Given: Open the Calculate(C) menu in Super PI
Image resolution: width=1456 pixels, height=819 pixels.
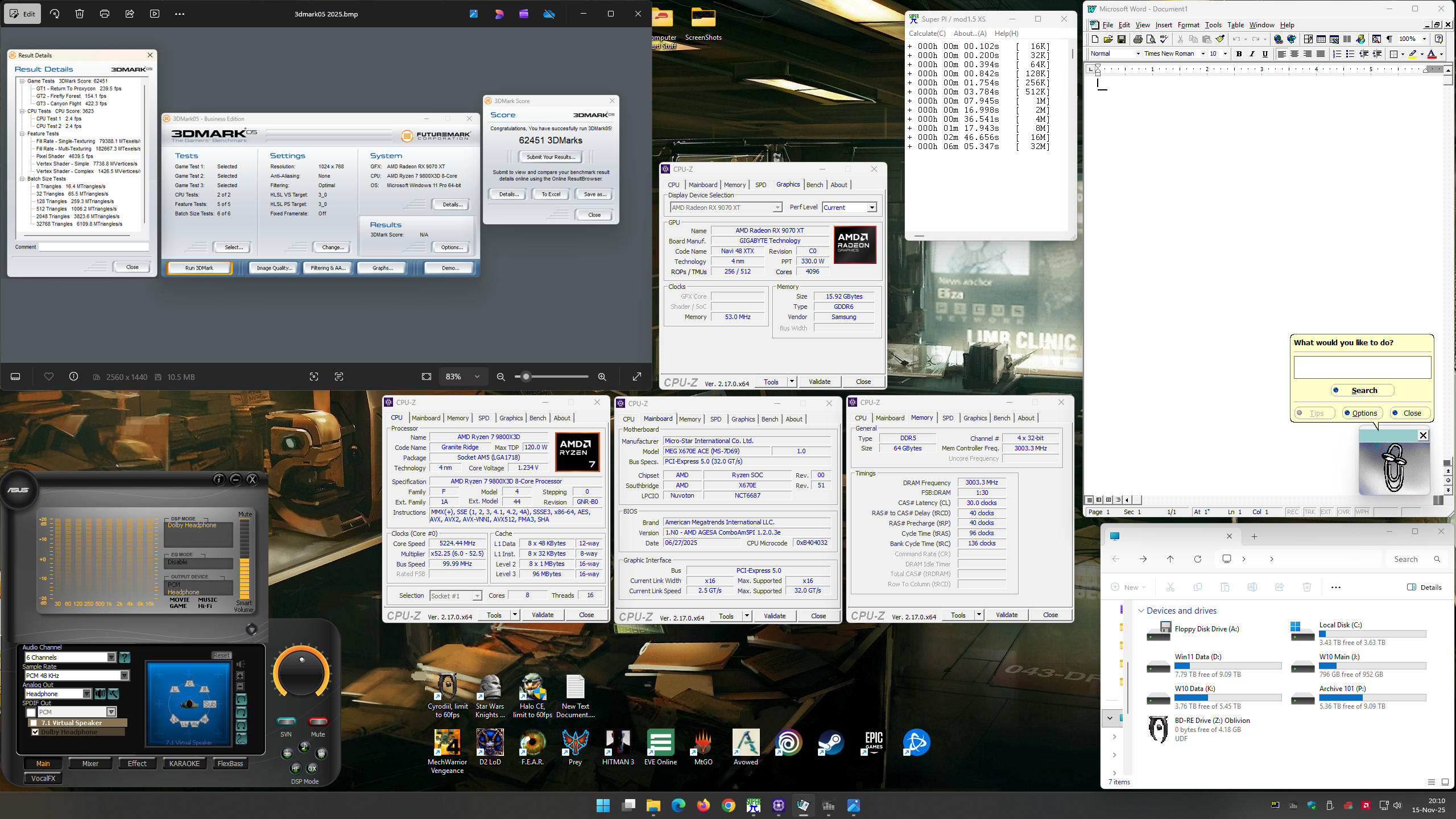Looking at the screenshot, I should tap(927, 34).
